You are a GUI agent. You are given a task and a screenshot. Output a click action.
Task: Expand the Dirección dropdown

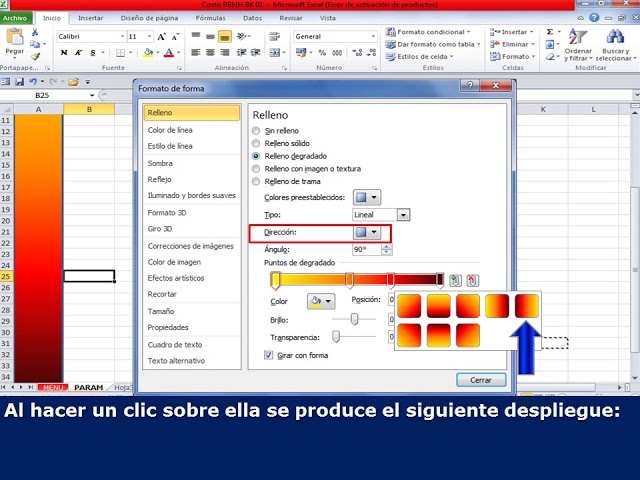point(367,232)
